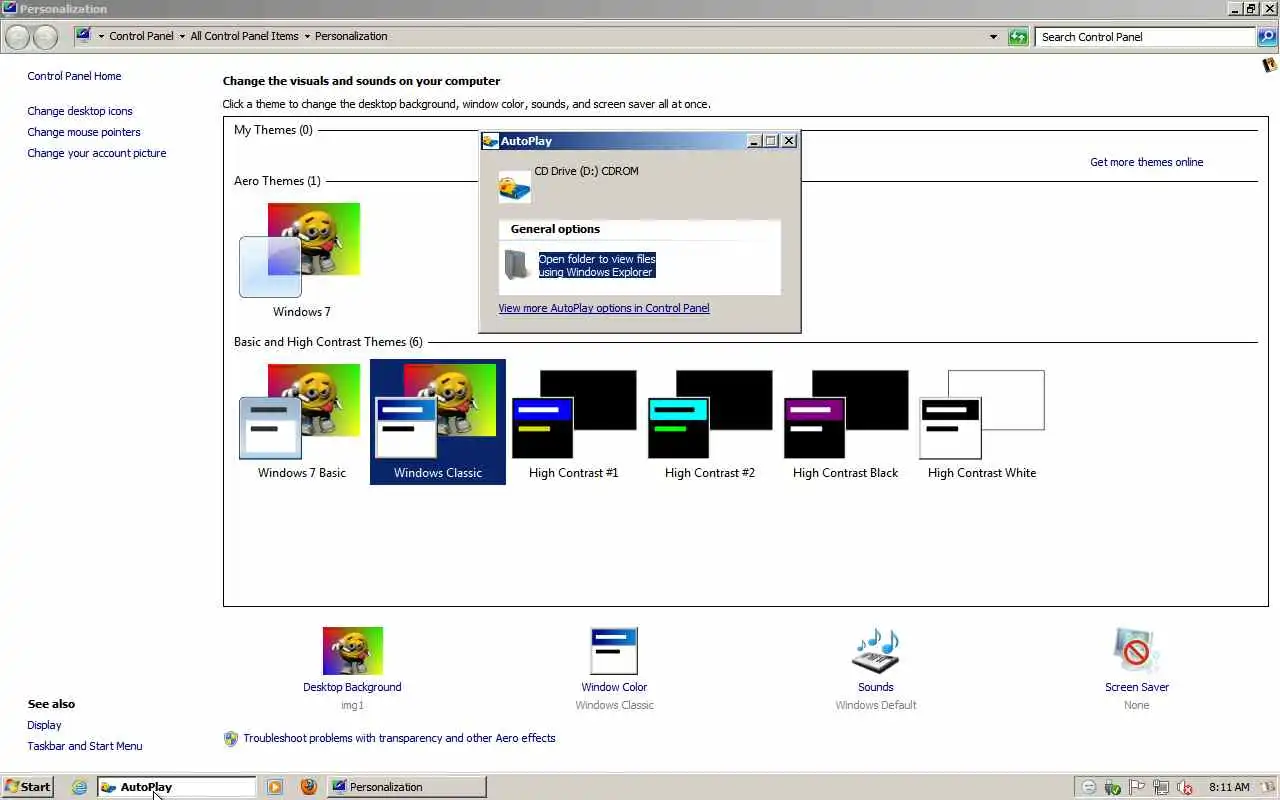This screenshot has width=1280, height=800.
Task: Select the High Contrast #1 theme
Action: (x=574, y=421)
